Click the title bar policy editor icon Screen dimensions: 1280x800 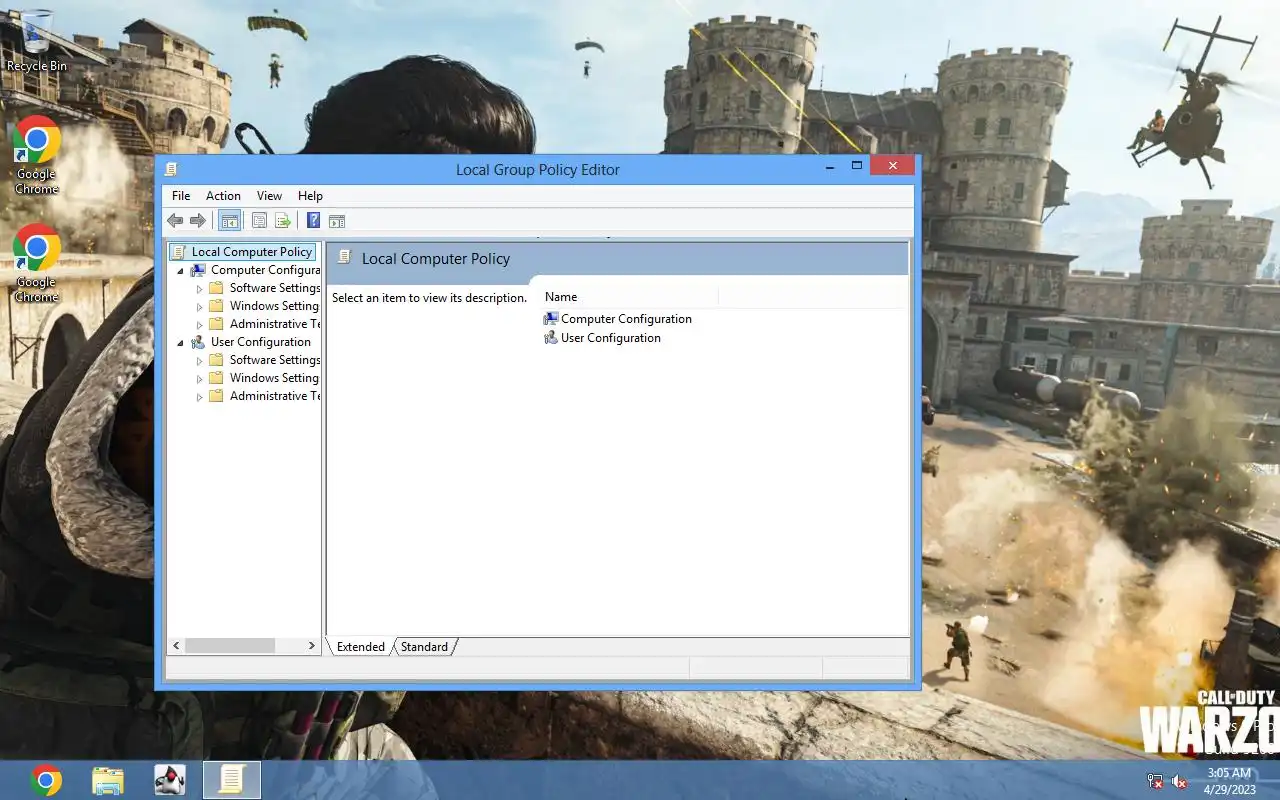pos(172,169)
